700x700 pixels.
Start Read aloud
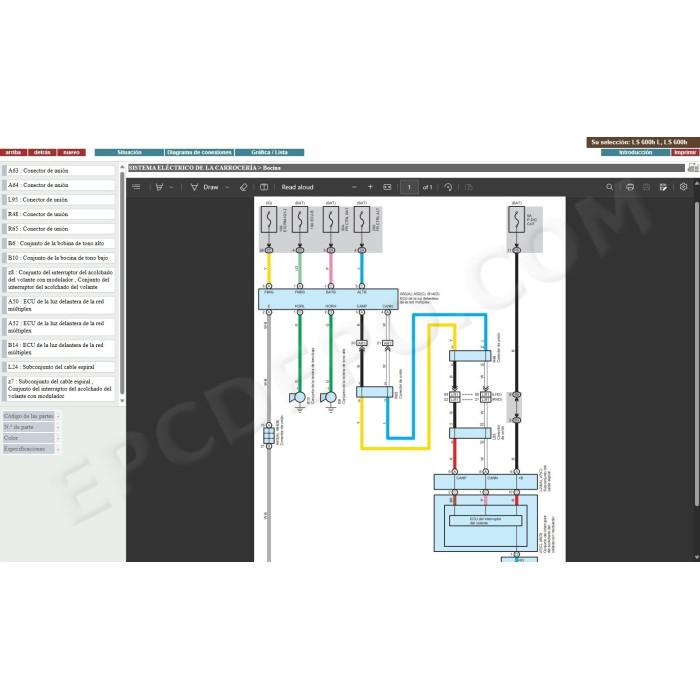coord(297,188)
